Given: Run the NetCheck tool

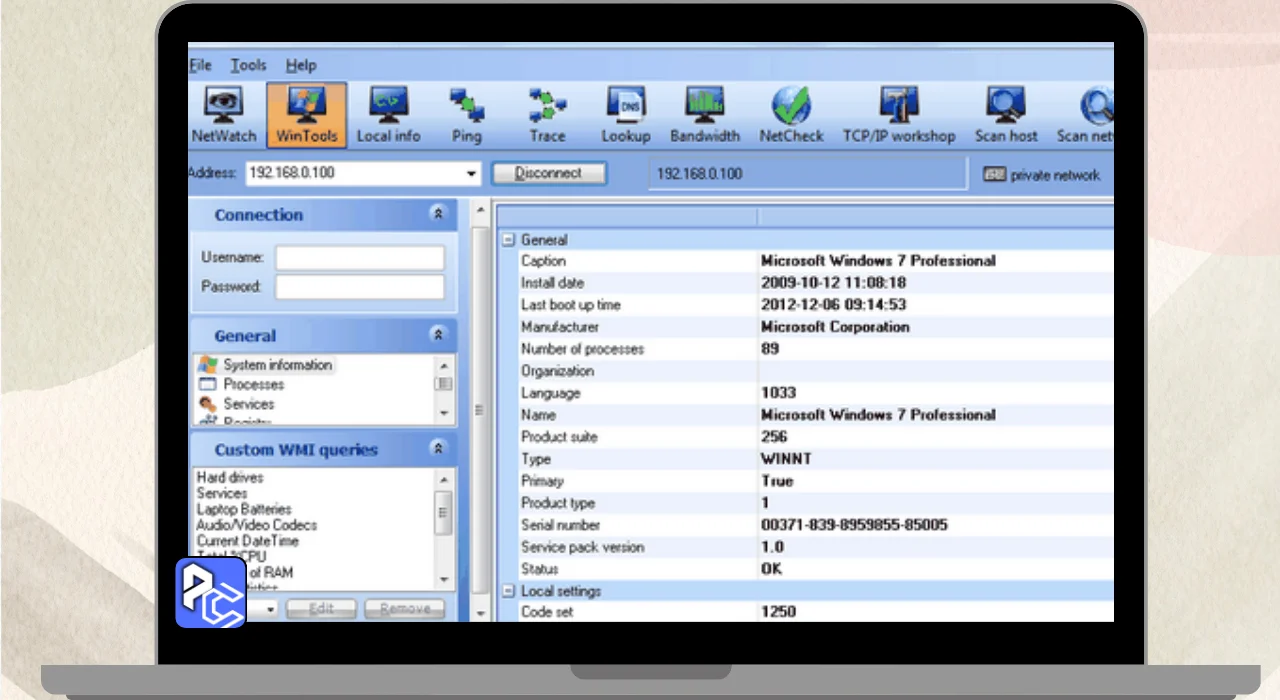Looking at the screenshot, I should click(x=791, y=115).
